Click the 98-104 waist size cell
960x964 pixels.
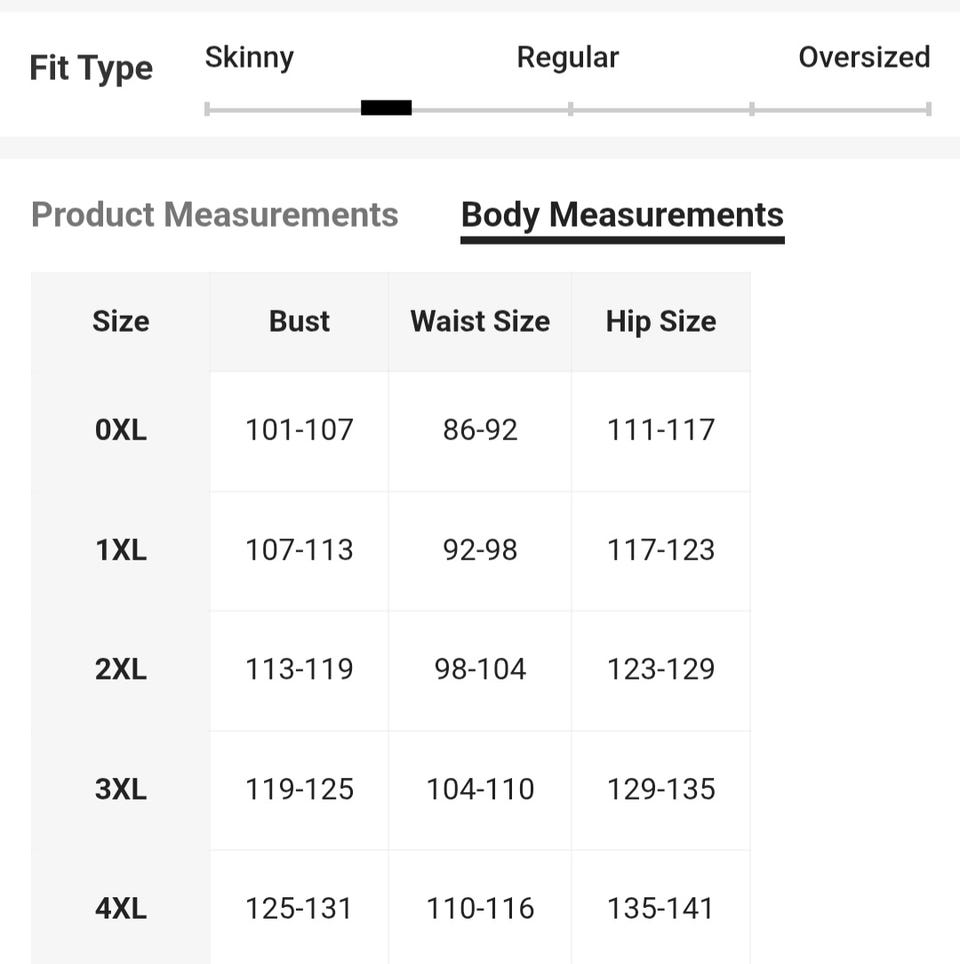[480, 669]
